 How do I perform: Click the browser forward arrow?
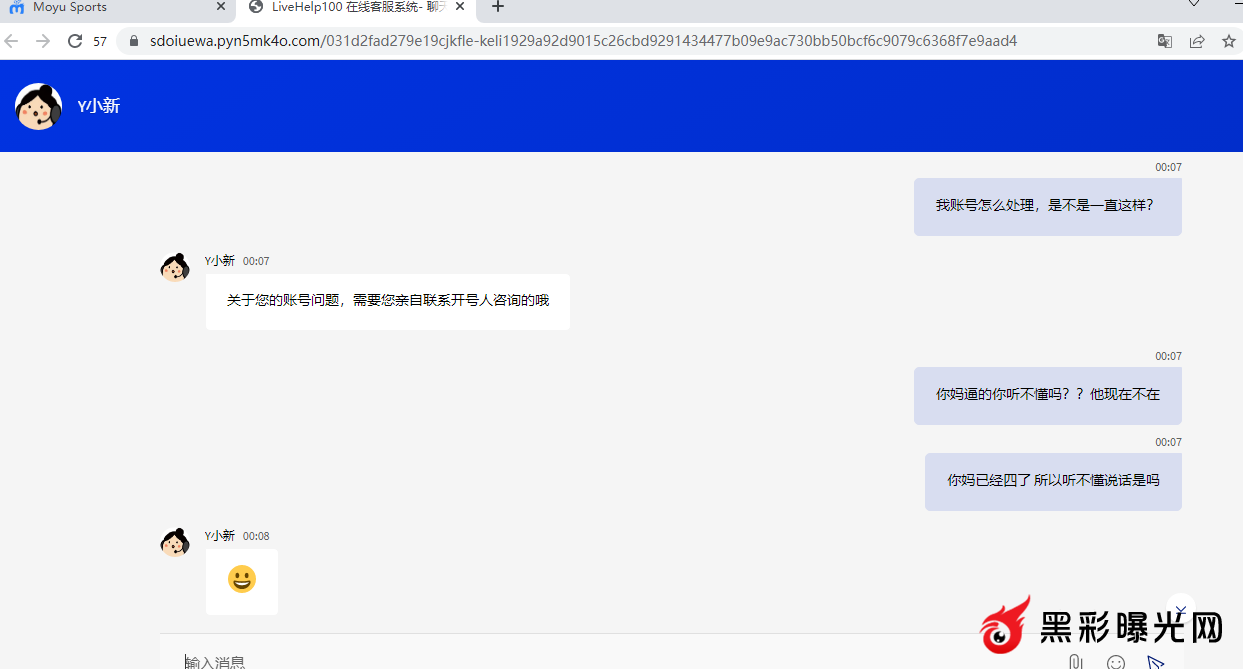pyautogui.click(x=43, y=41)
